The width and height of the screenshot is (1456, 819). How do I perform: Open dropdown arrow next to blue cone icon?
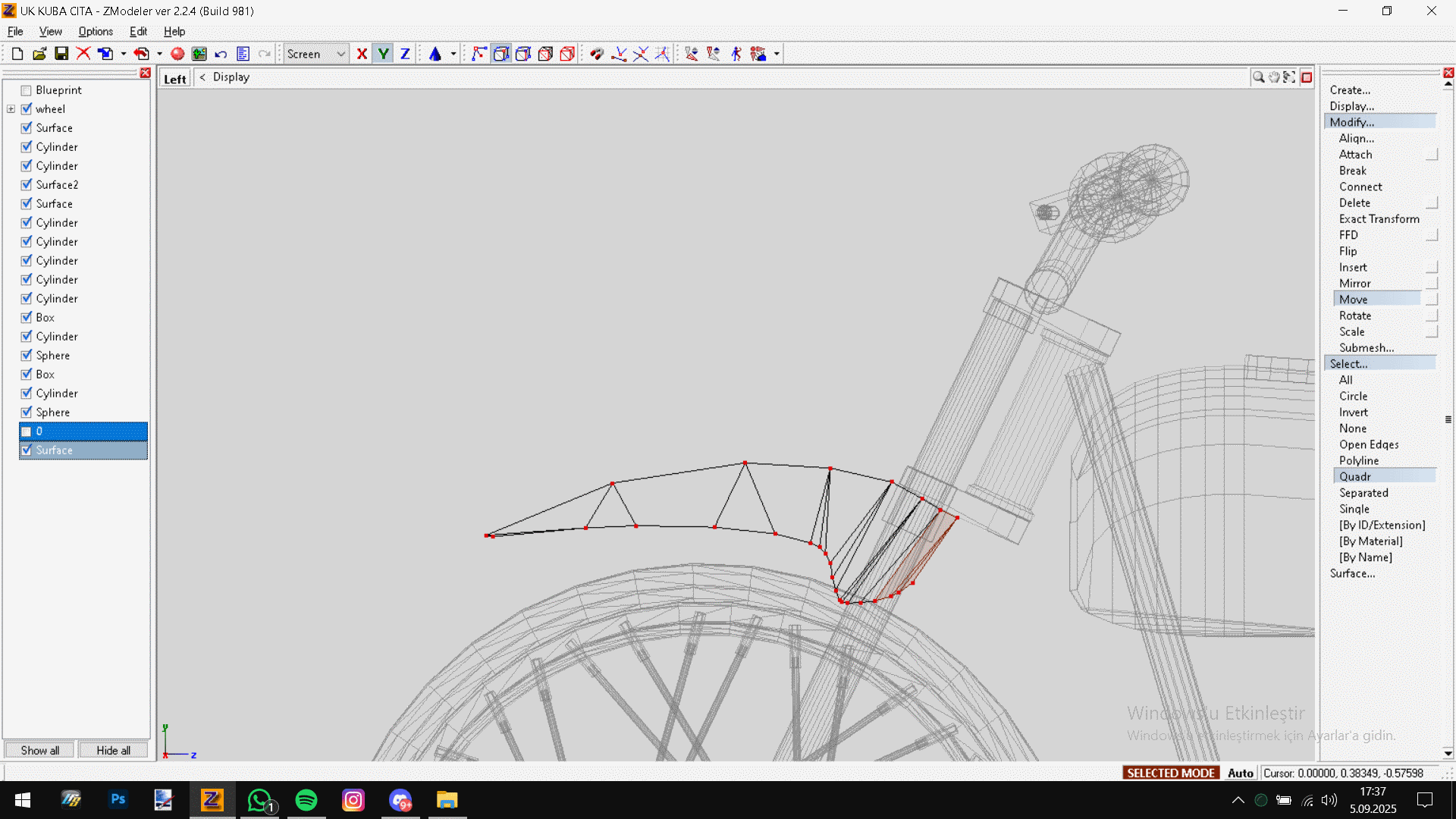[453, 54]
